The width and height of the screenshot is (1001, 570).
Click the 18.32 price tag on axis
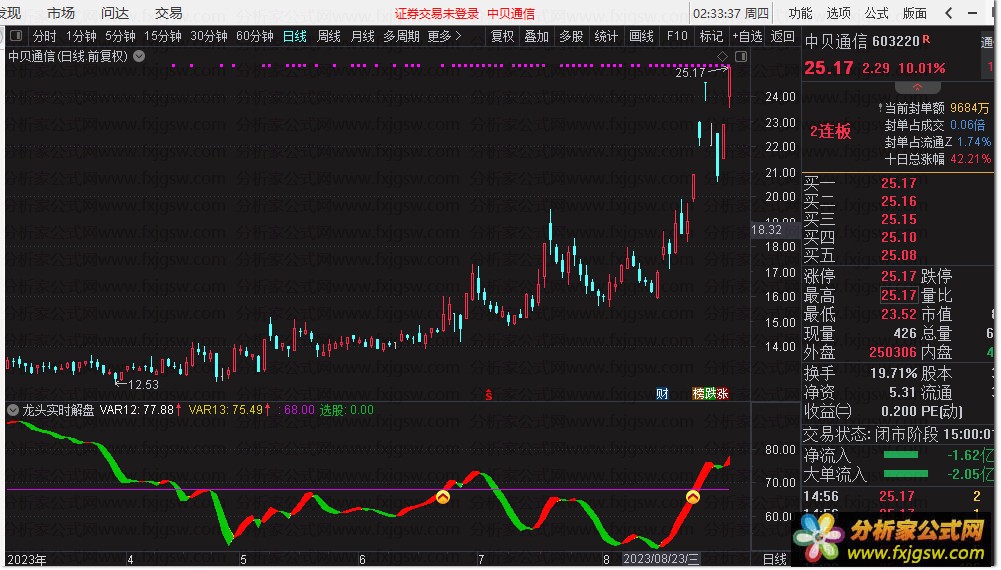767,230
